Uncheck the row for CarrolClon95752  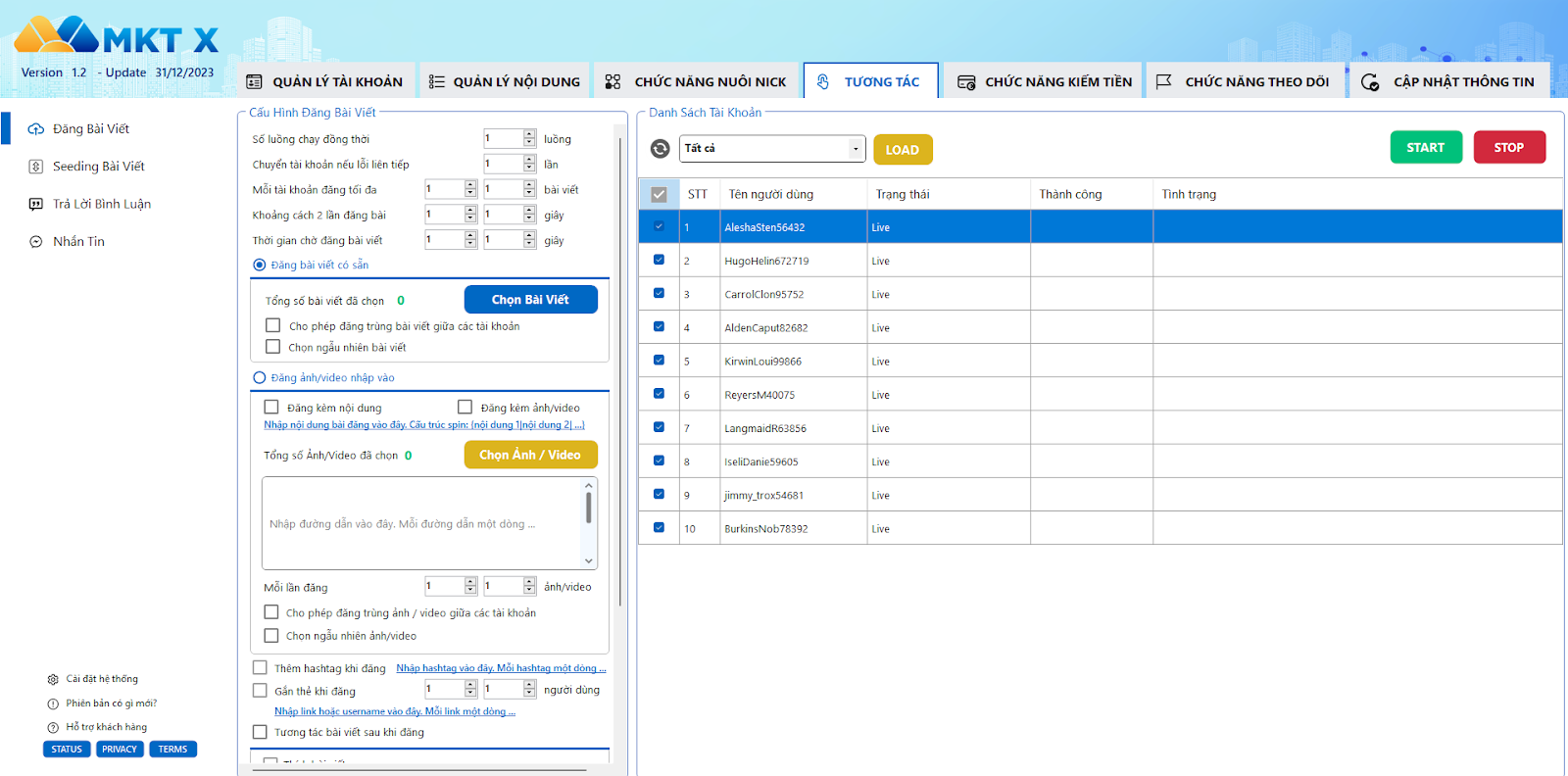[x=659, y=293]
